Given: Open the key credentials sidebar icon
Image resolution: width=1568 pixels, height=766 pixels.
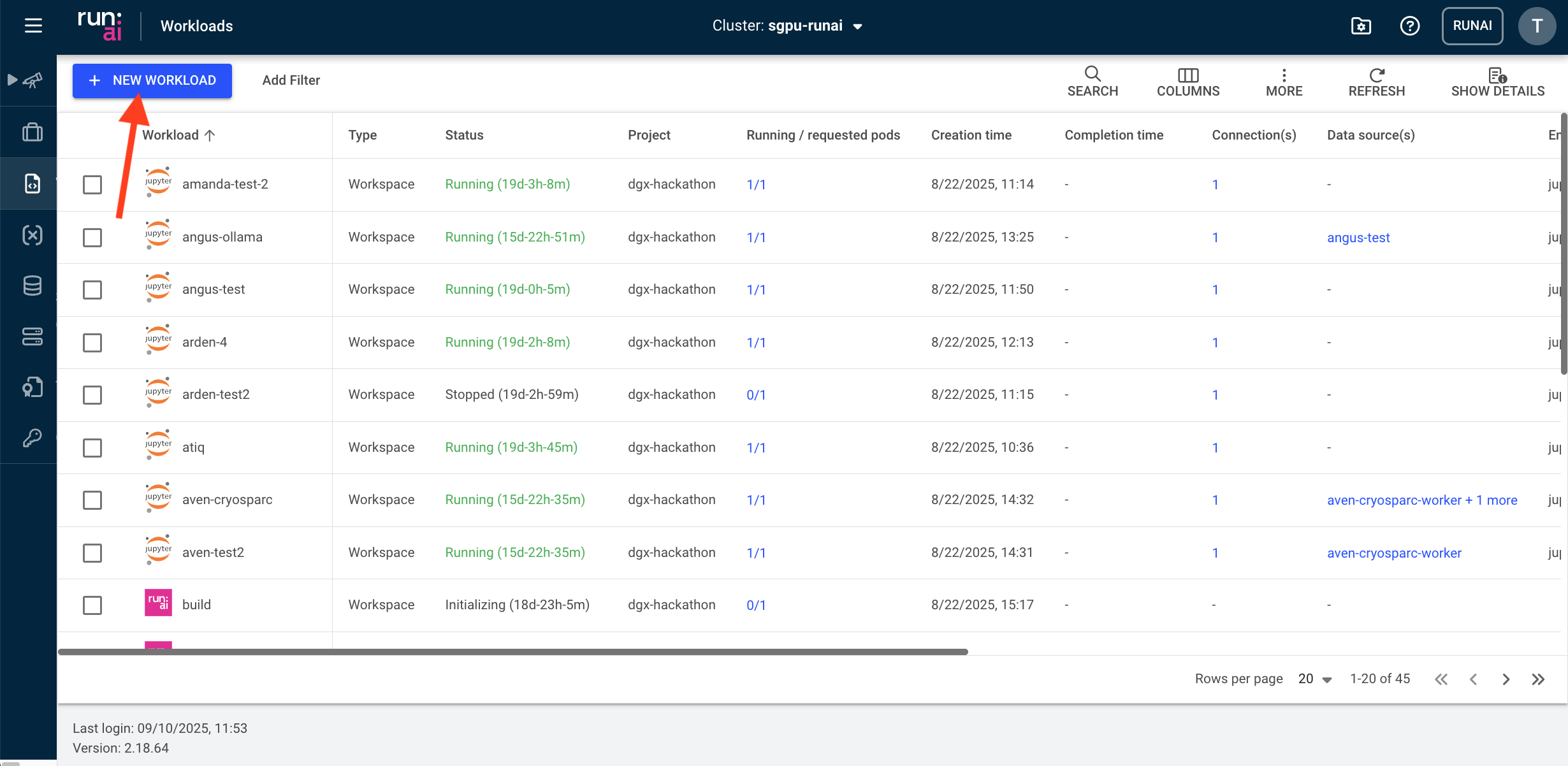Looking at the screenshot, I should coord(32,438).
